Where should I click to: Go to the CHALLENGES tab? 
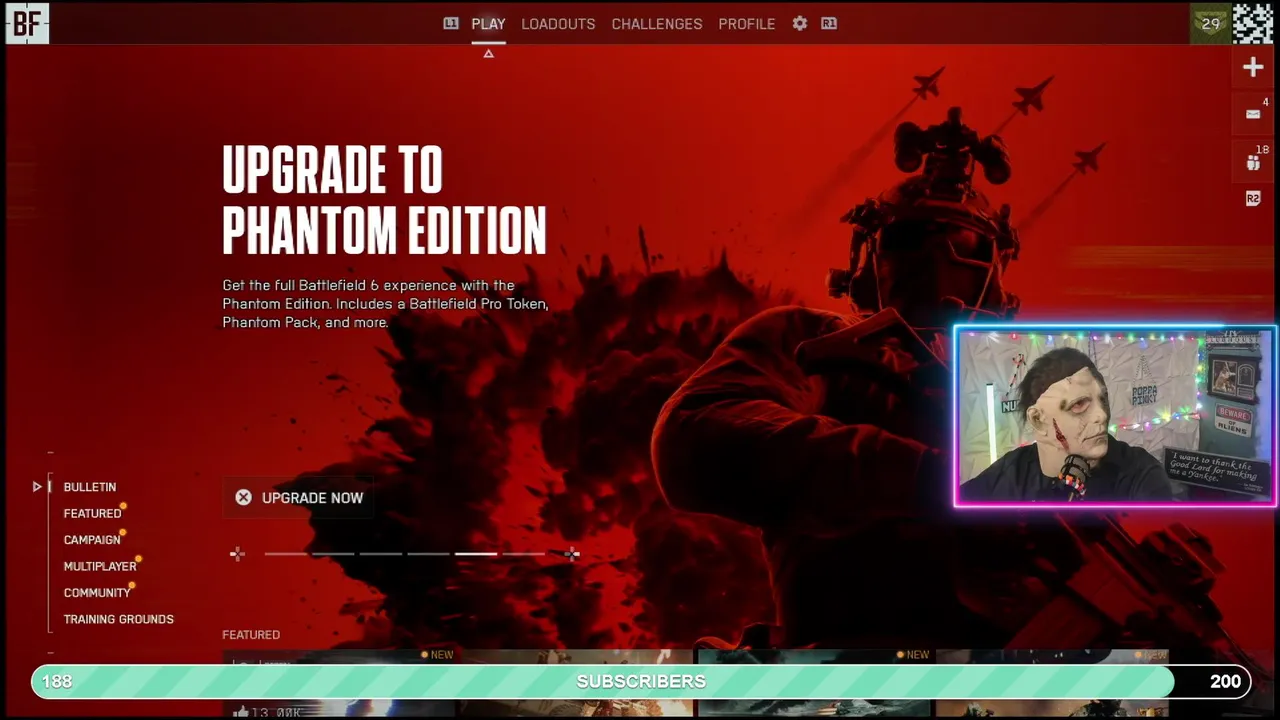point(657,24)
